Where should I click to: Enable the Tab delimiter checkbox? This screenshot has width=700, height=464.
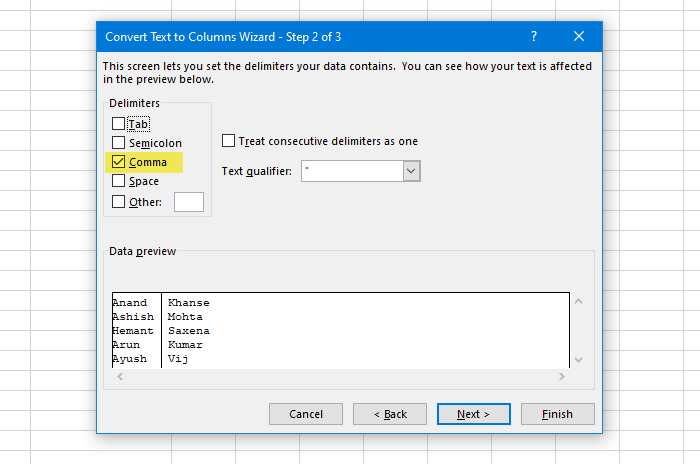(x=119, y=124)
